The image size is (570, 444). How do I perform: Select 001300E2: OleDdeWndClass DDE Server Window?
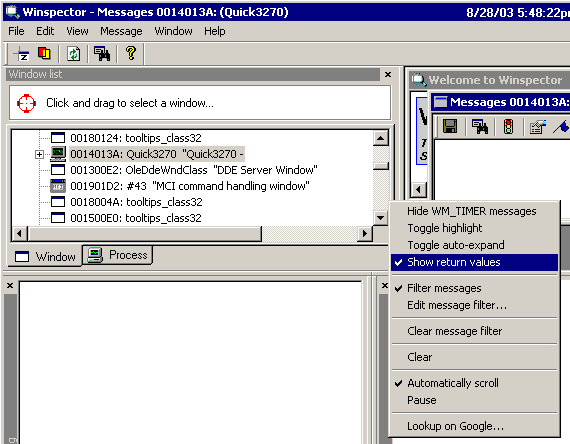(194, 170)
